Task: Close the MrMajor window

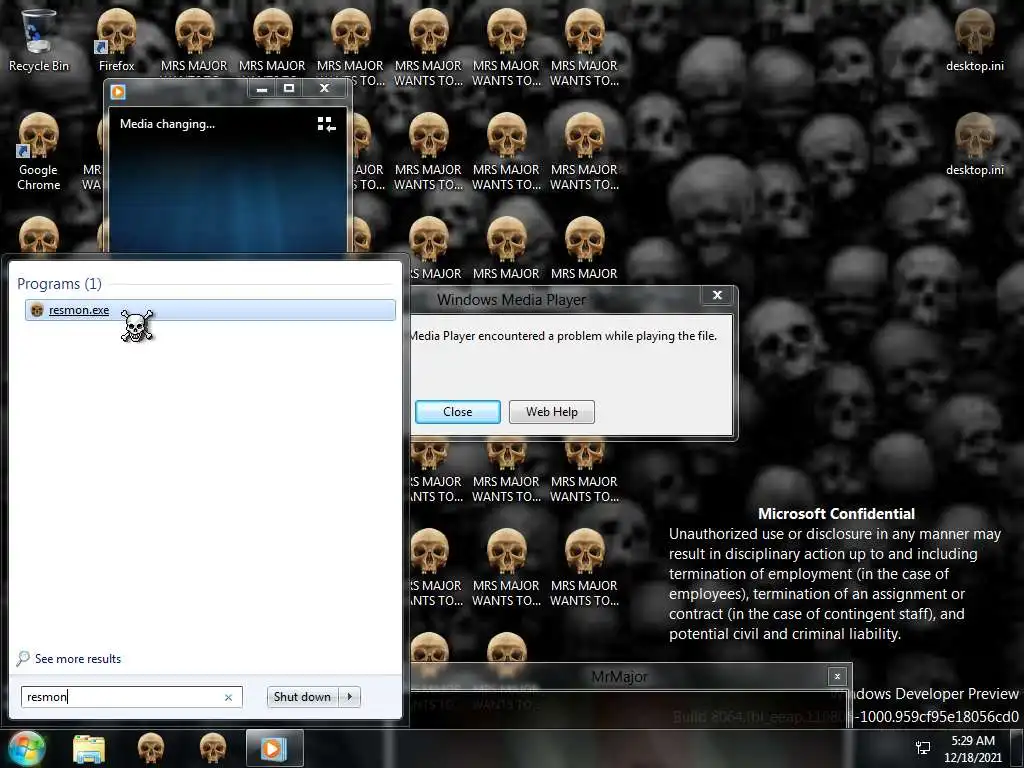Action: (837, 677)
